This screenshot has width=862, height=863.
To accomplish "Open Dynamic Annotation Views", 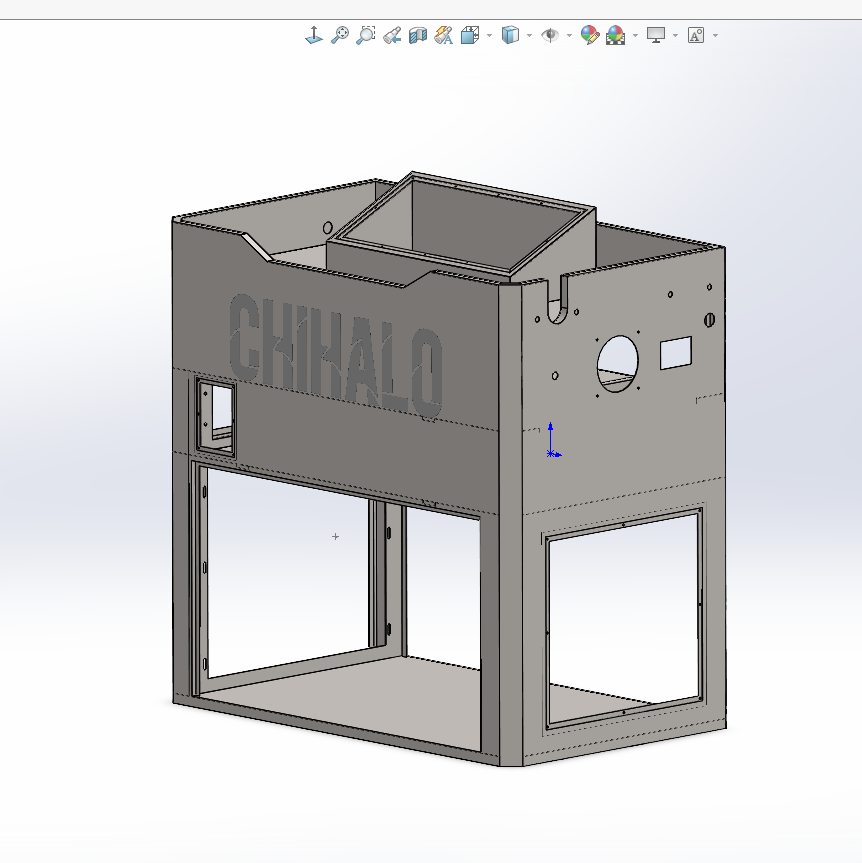I will (x=444, y=35).
